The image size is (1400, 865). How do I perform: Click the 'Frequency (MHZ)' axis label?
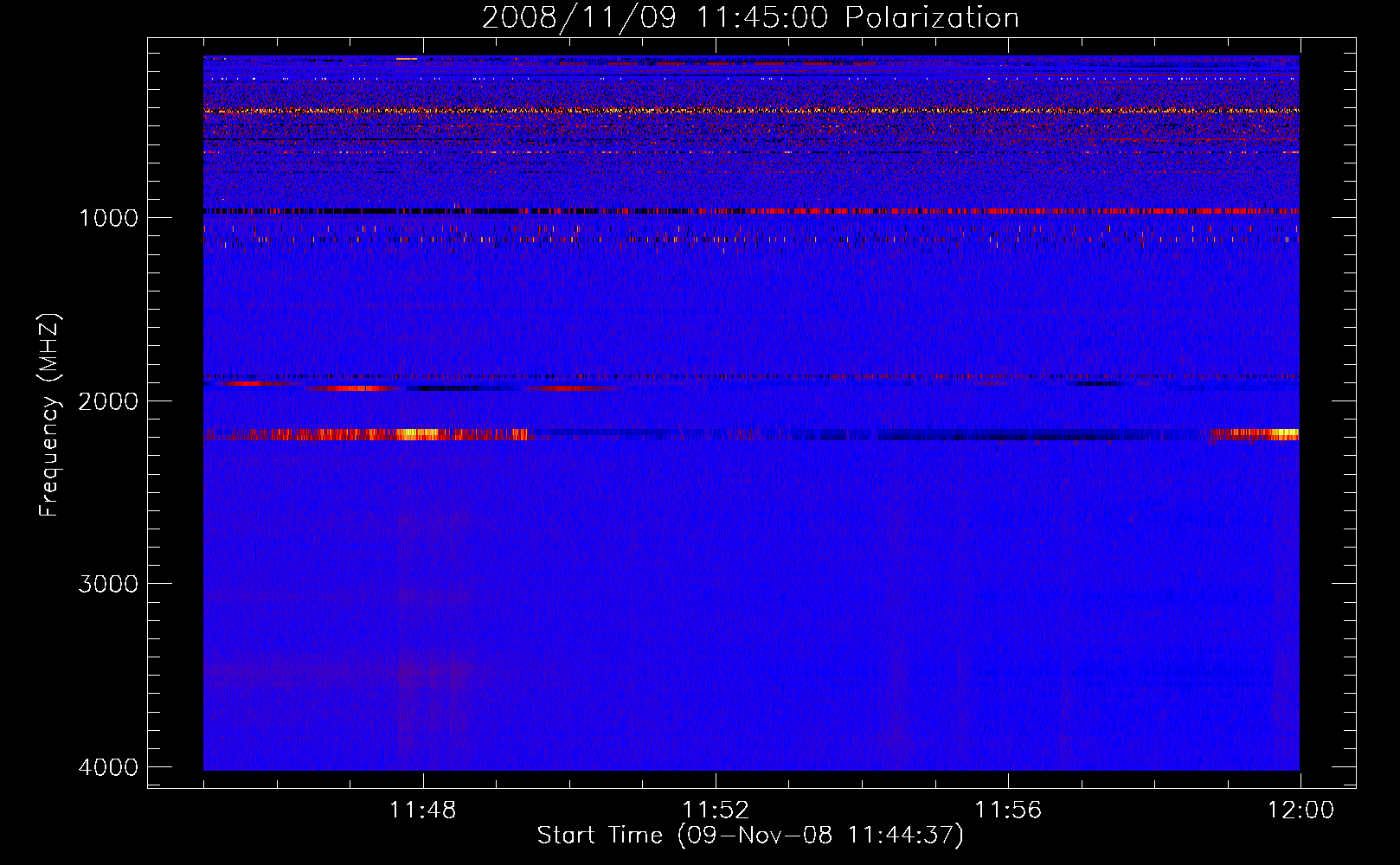49,415
